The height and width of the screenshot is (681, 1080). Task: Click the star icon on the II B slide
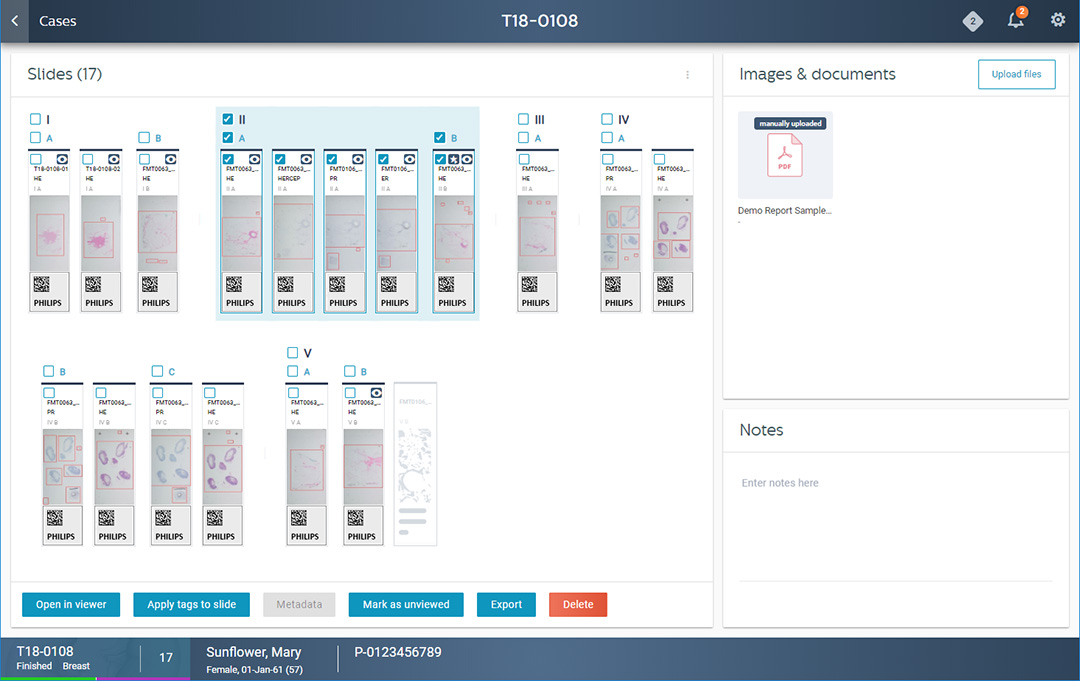(x=453, y=159)
